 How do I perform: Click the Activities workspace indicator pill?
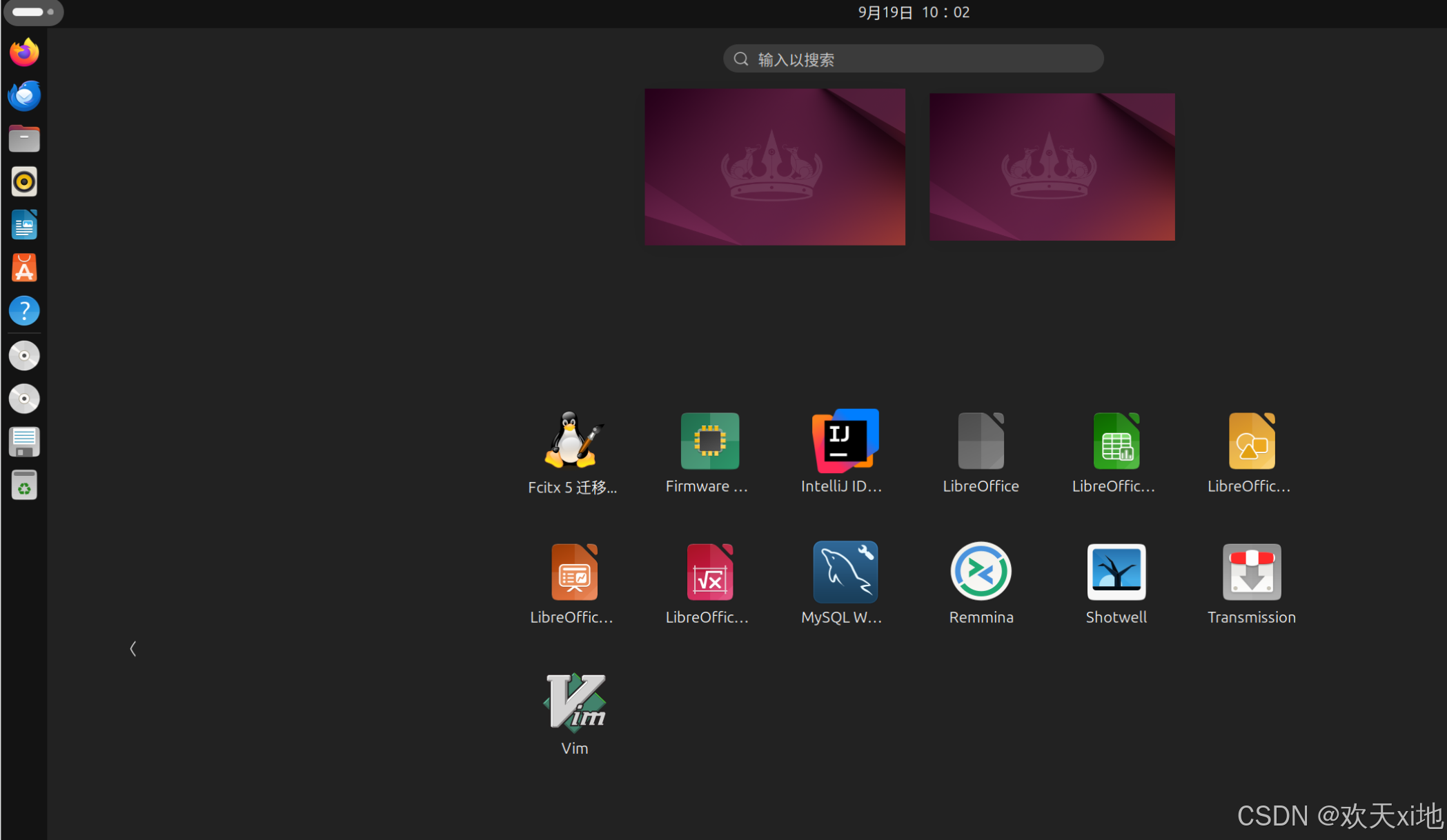(33, 12)
